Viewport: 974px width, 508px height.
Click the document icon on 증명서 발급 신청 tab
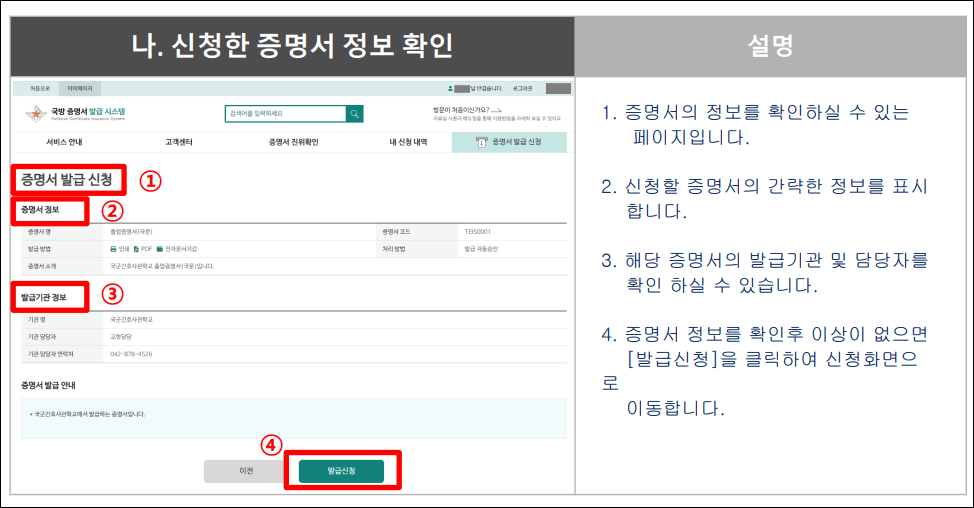(x=481, y=142)
